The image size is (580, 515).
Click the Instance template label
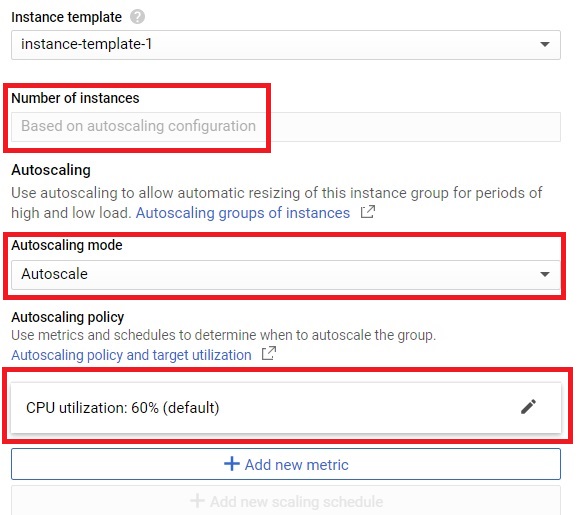tap(67, 17)
